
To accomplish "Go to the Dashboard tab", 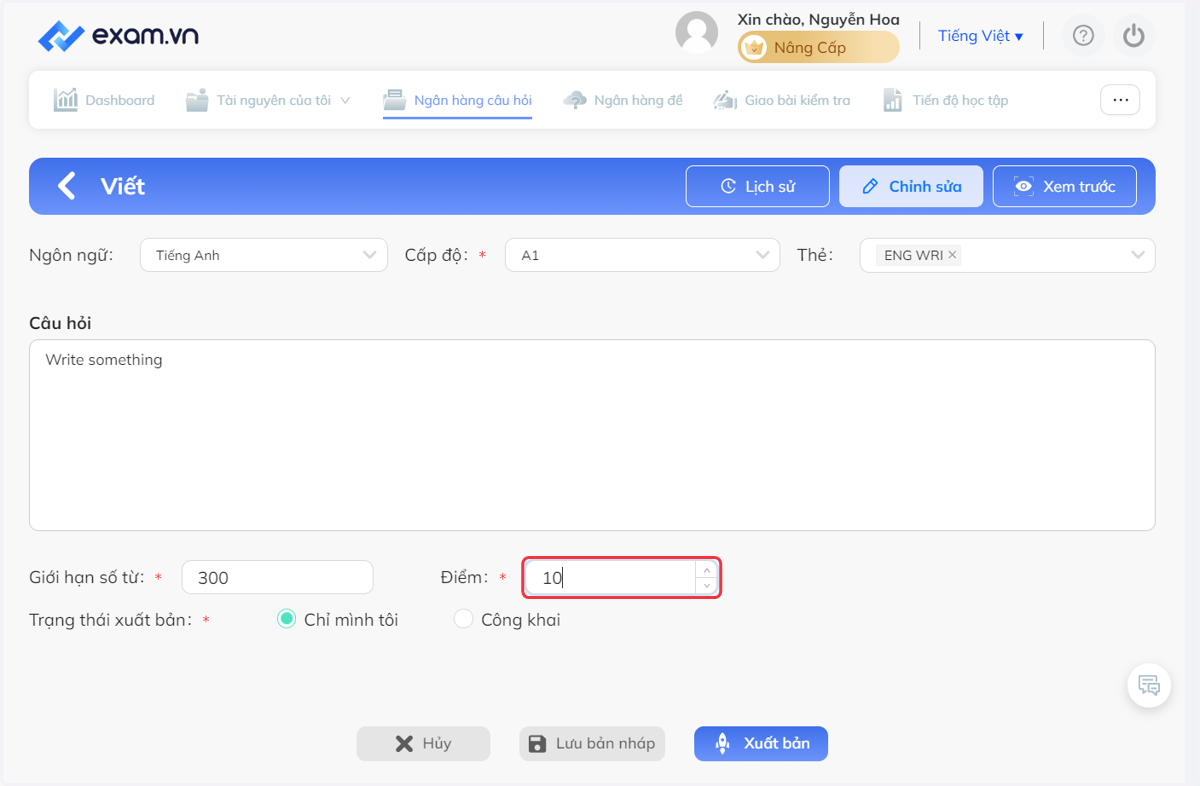I will pyautogui.click(x=104, y=100).
